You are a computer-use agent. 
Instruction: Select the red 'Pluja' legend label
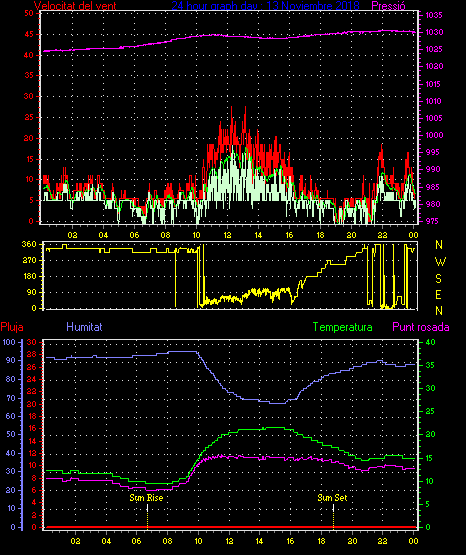tap(12, 327)
